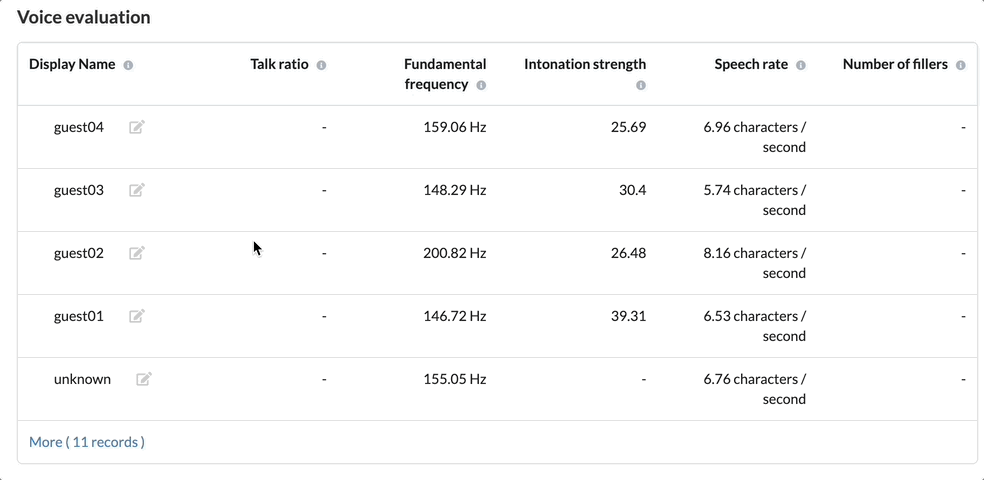
Task: Click the Voice evaluation heading
Action: [83, 17]
